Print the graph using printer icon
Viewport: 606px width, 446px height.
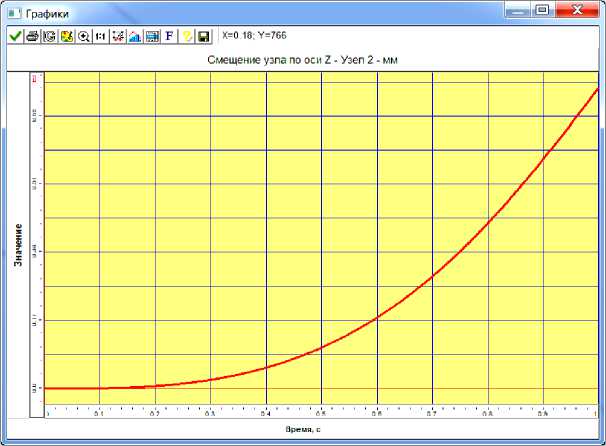click(x=33, y=36)
